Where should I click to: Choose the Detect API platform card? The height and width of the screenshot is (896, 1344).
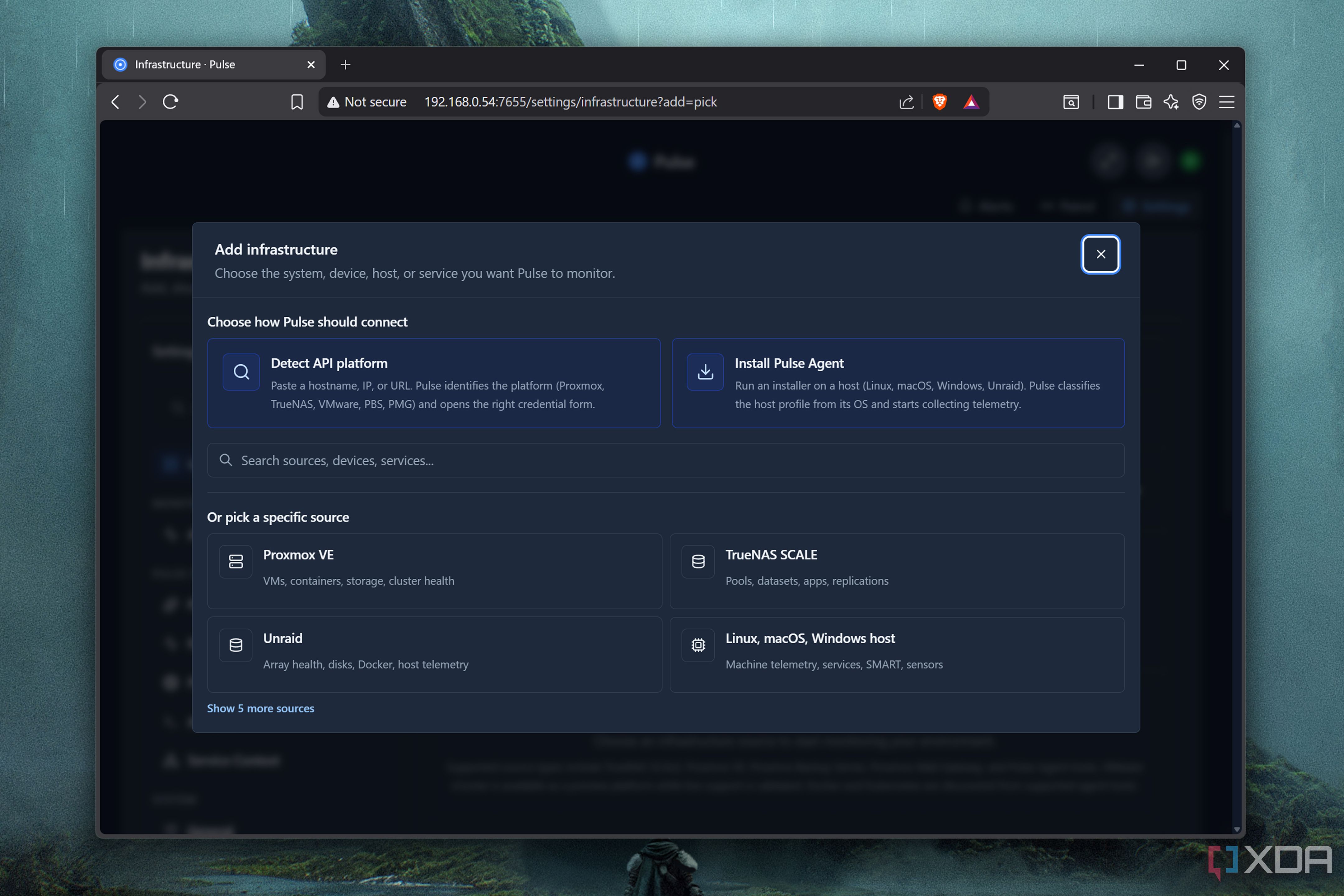tap(434, 383)
